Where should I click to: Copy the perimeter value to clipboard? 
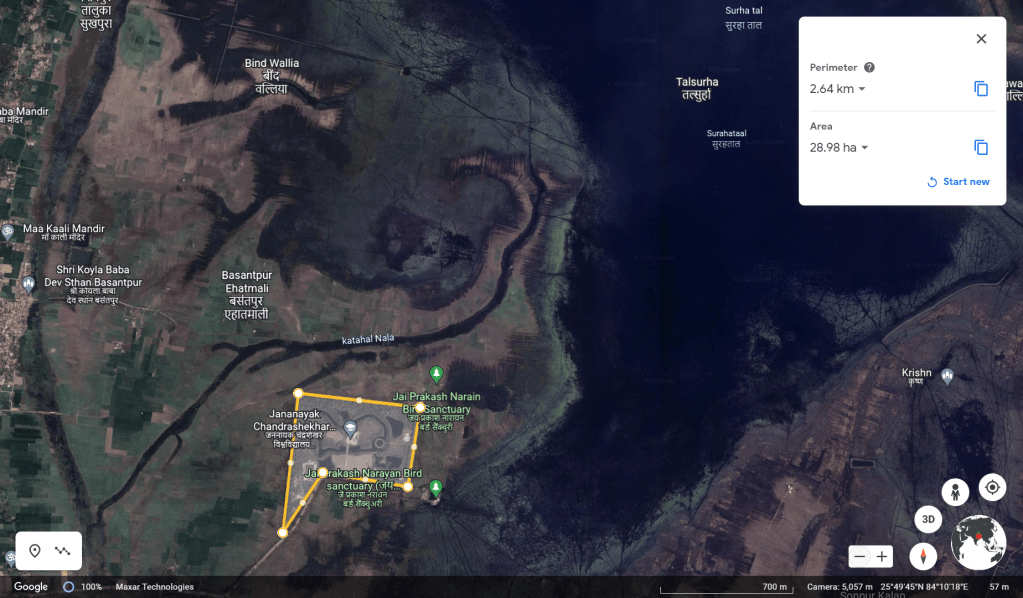coord(980,89)
